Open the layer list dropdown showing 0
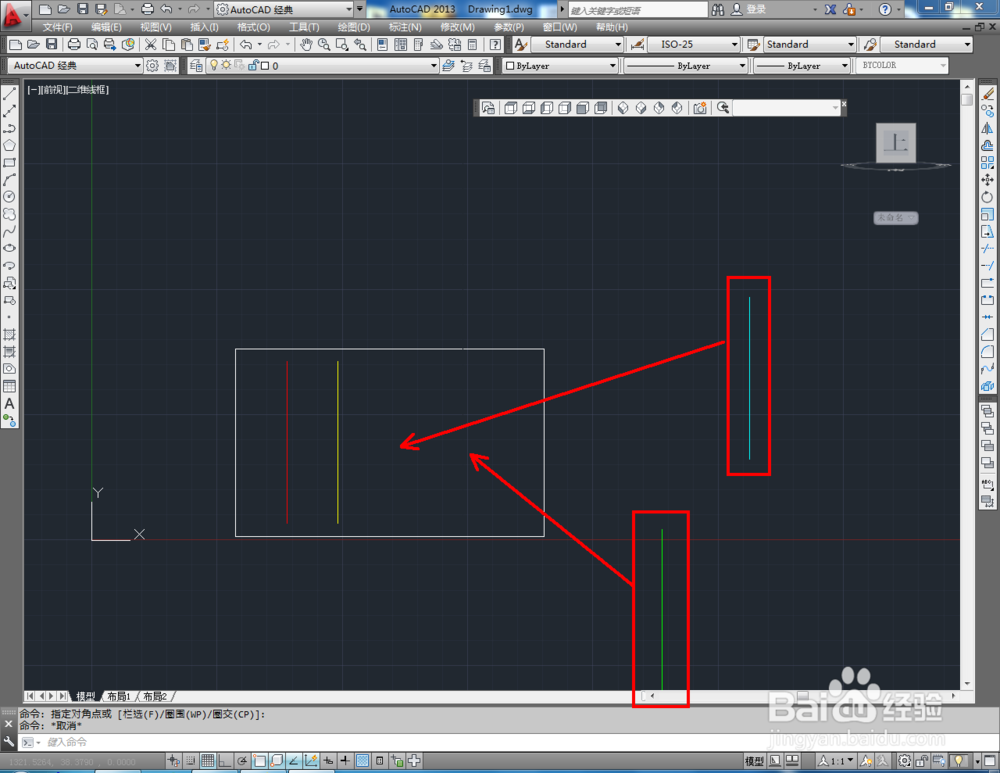The width and height of the screenshot is (1000, 773). tap(324, 66)
